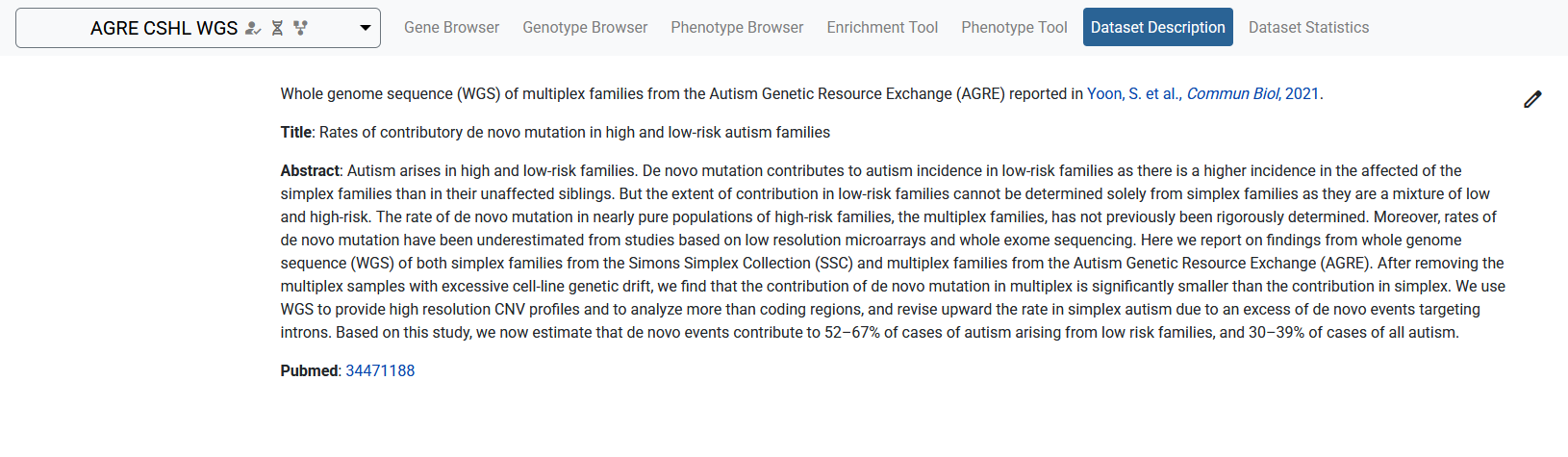The image size is (1568, 457).
Task: Click the pedigree tree icon in dataset selector
Action: click(x=300, y=28)
